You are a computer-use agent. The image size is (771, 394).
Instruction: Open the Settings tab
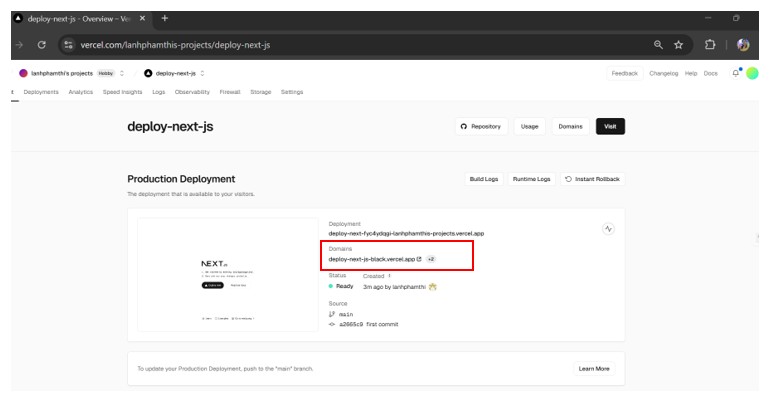tap(292, 92)
